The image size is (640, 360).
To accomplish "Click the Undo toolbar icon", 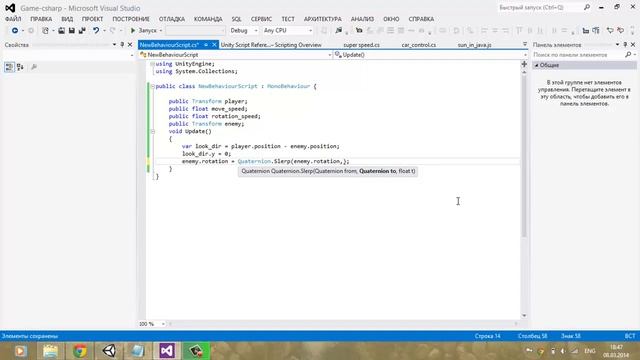I will click(x=96, y=31).
